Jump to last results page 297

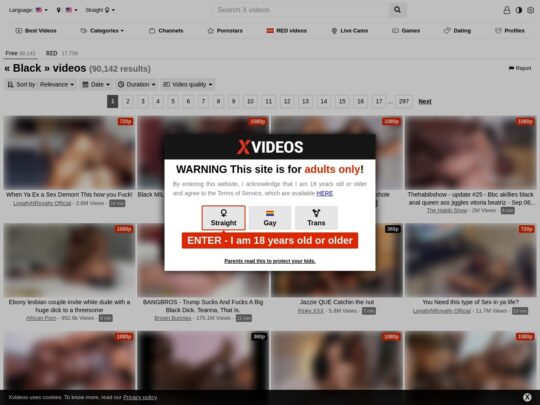click(404, 101)
